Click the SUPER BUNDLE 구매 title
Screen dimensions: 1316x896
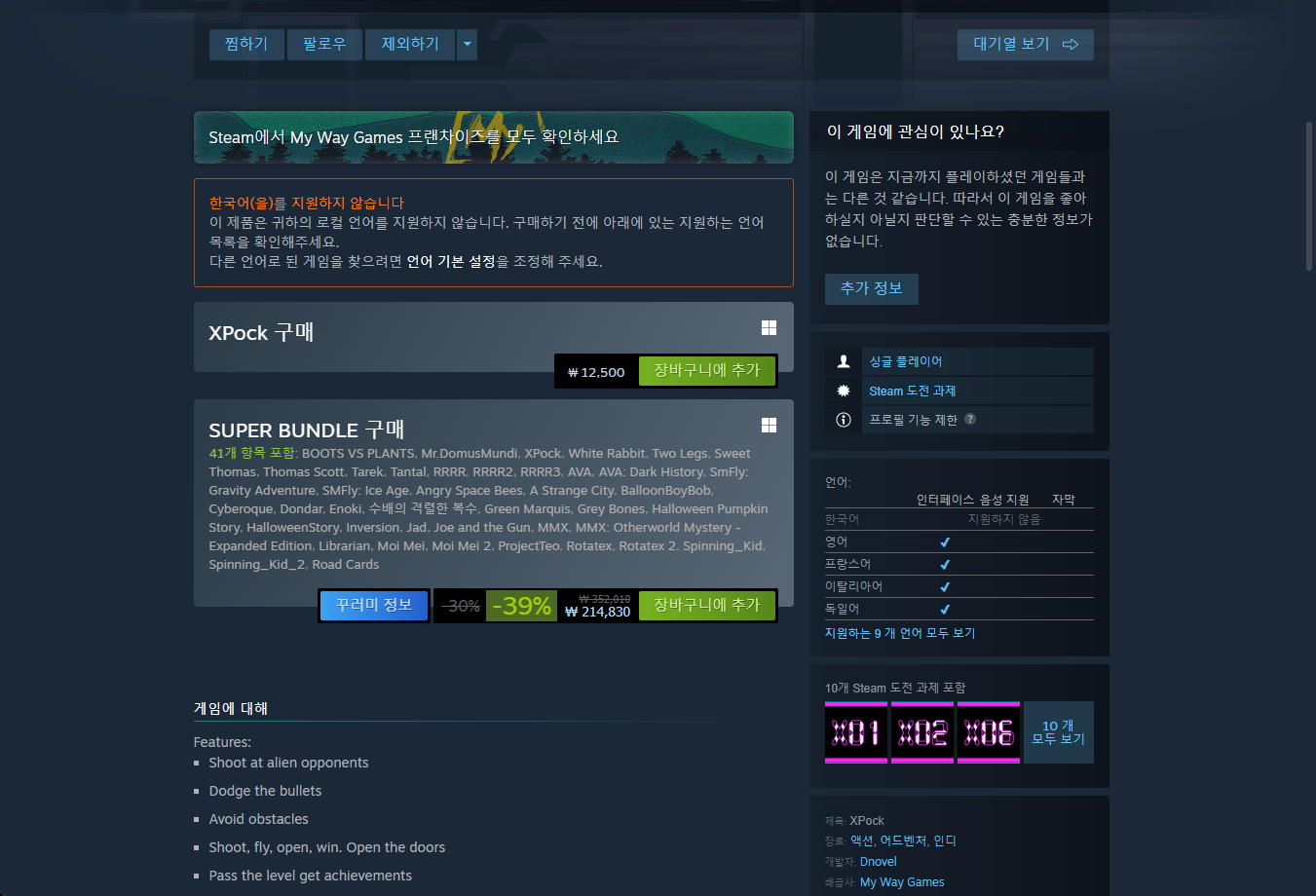pos(307,429)
